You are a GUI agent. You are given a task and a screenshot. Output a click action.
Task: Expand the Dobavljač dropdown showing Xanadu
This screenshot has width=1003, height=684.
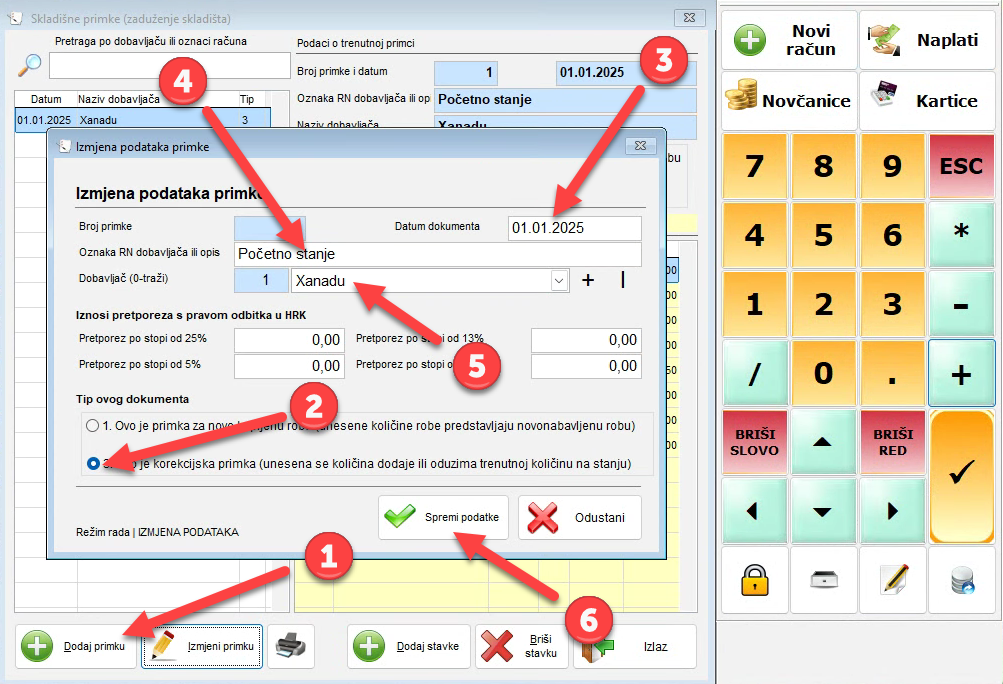pos(559,282)
